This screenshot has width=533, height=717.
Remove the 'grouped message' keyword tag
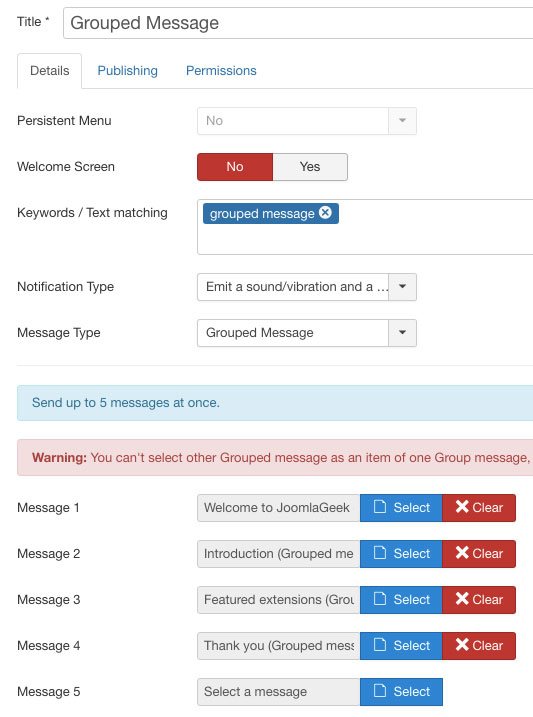(325, 213)
